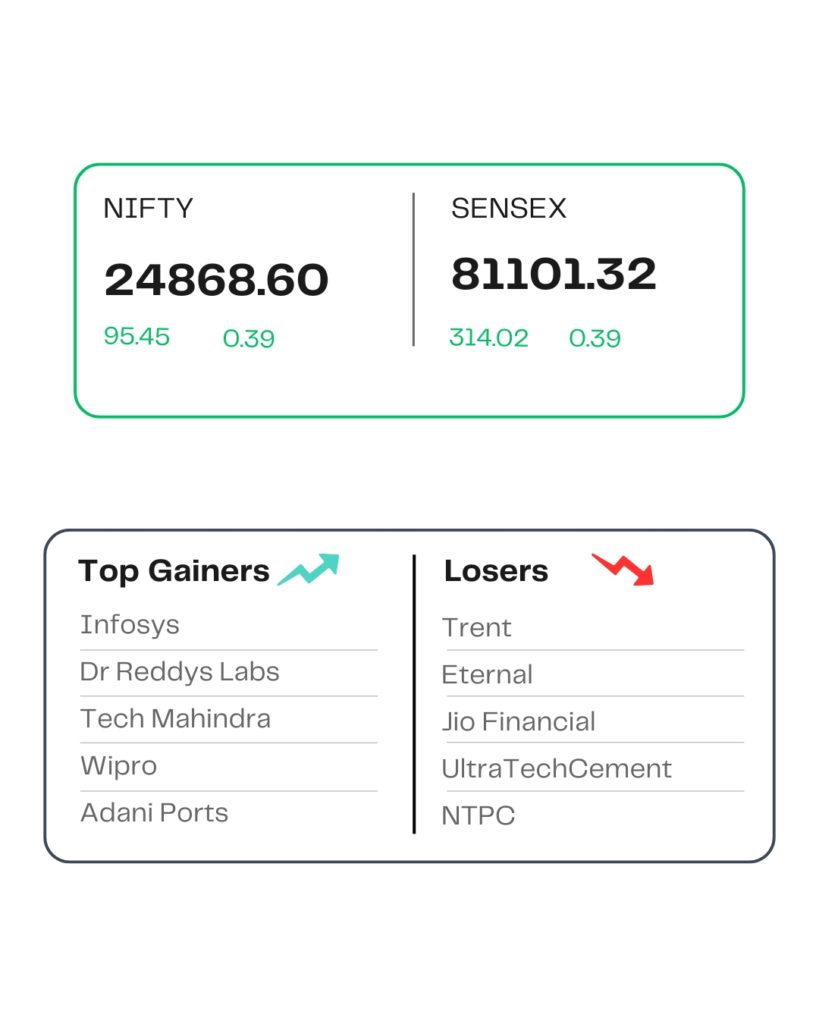The image size is (819, 1024).
Task: Open Eternal loser entry
Action: [487, 675]
